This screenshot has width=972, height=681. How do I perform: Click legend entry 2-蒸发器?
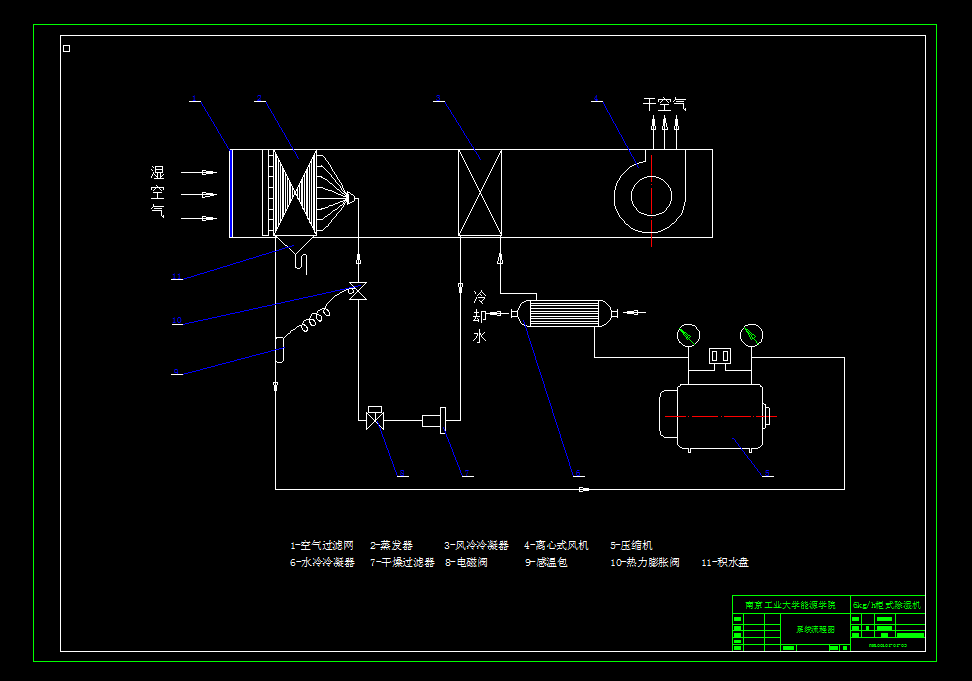(391, 545)
